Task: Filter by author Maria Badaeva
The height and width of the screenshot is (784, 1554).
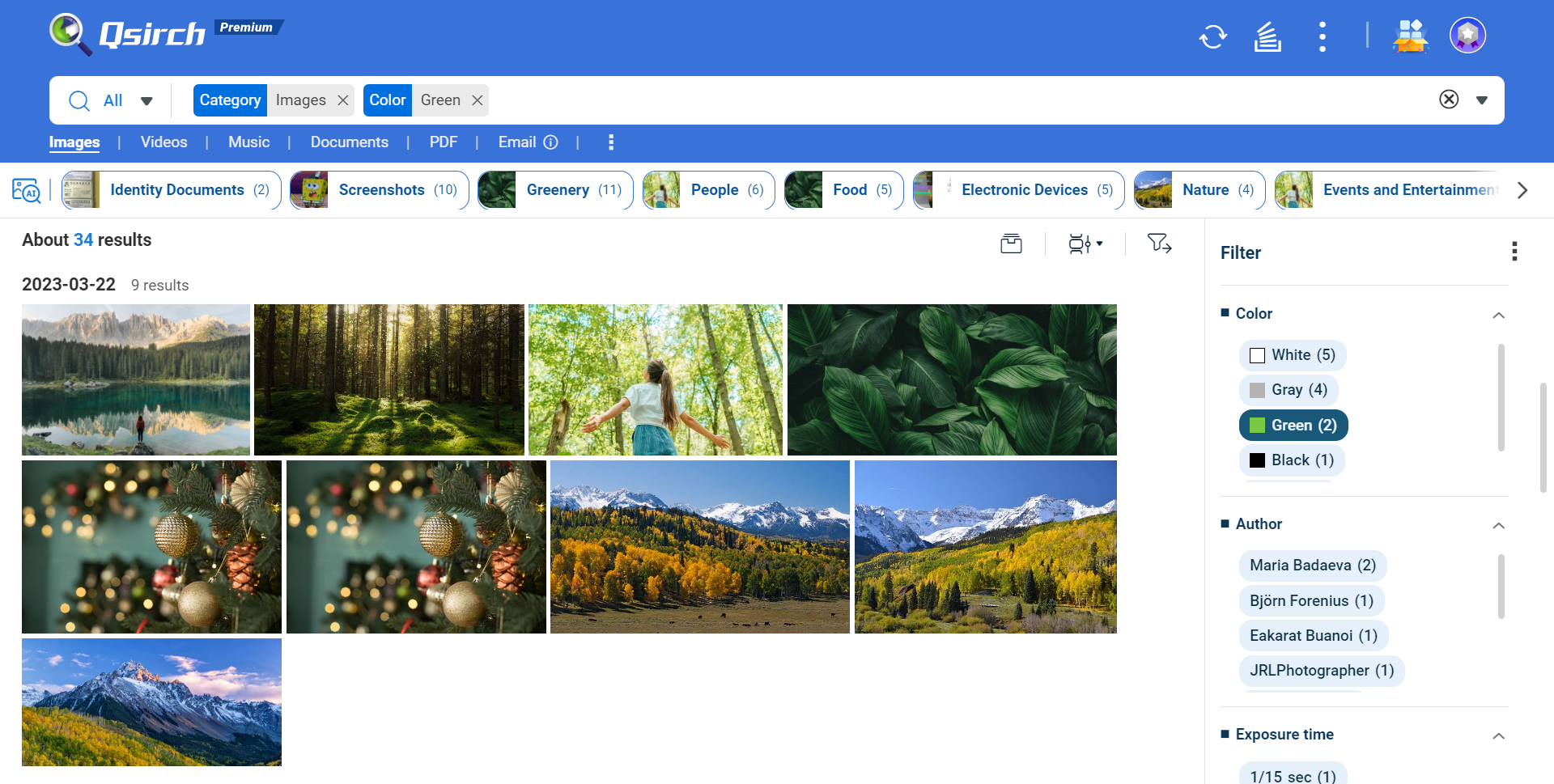Action: (1312, 566)
